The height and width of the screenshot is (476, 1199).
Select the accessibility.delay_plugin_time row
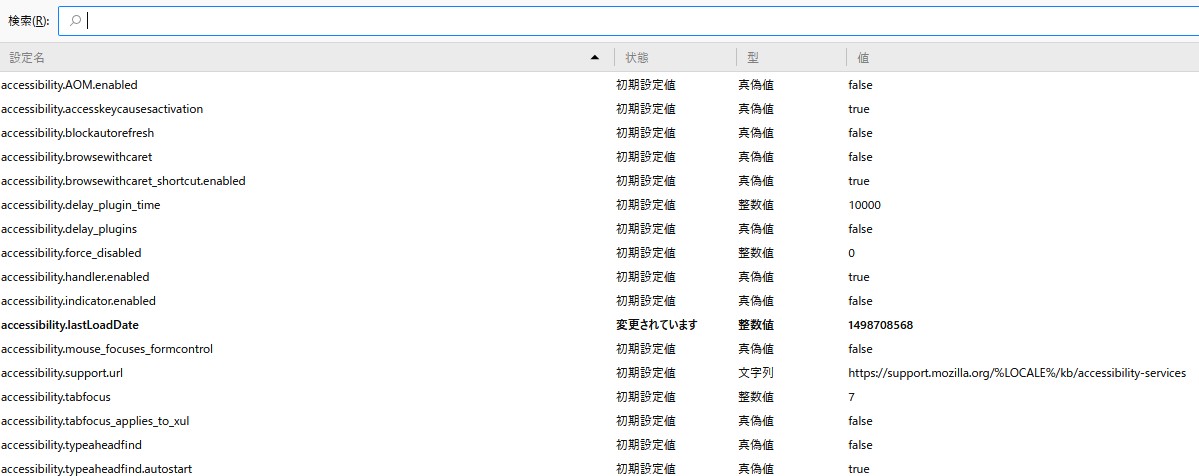[x=81, y=205]
